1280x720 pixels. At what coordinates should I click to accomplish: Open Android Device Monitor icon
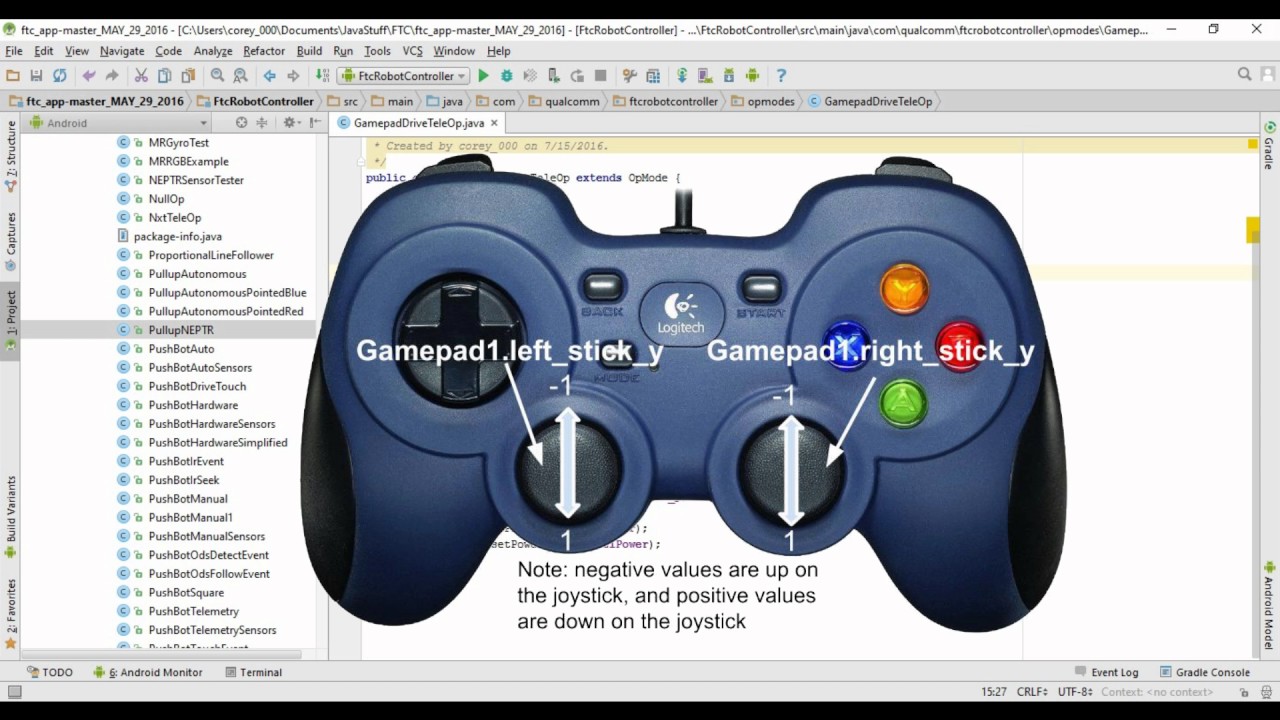[x=752, y=76]
